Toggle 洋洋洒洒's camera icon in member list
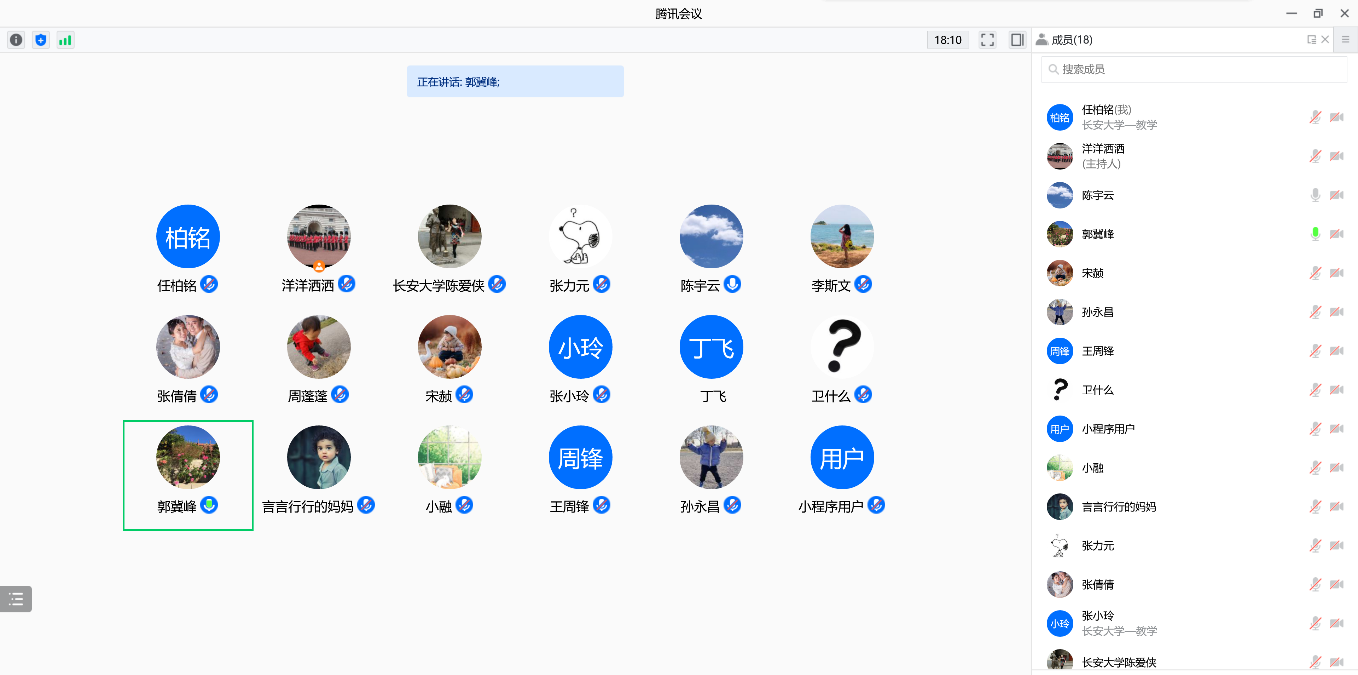The image size is (1358, 675). (1336, 156)
